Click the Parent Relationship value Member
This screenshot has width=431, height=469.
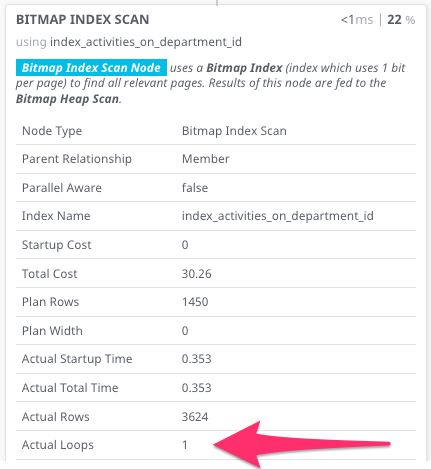[206, 159]
